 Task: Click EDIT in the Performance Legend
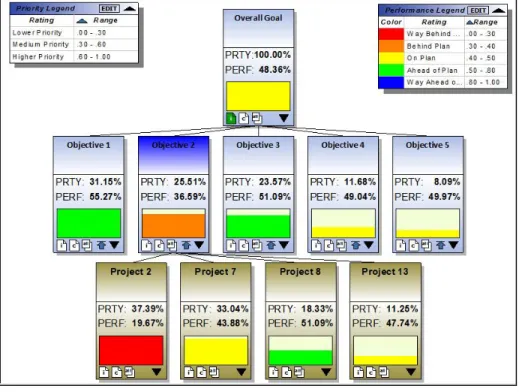478,10
